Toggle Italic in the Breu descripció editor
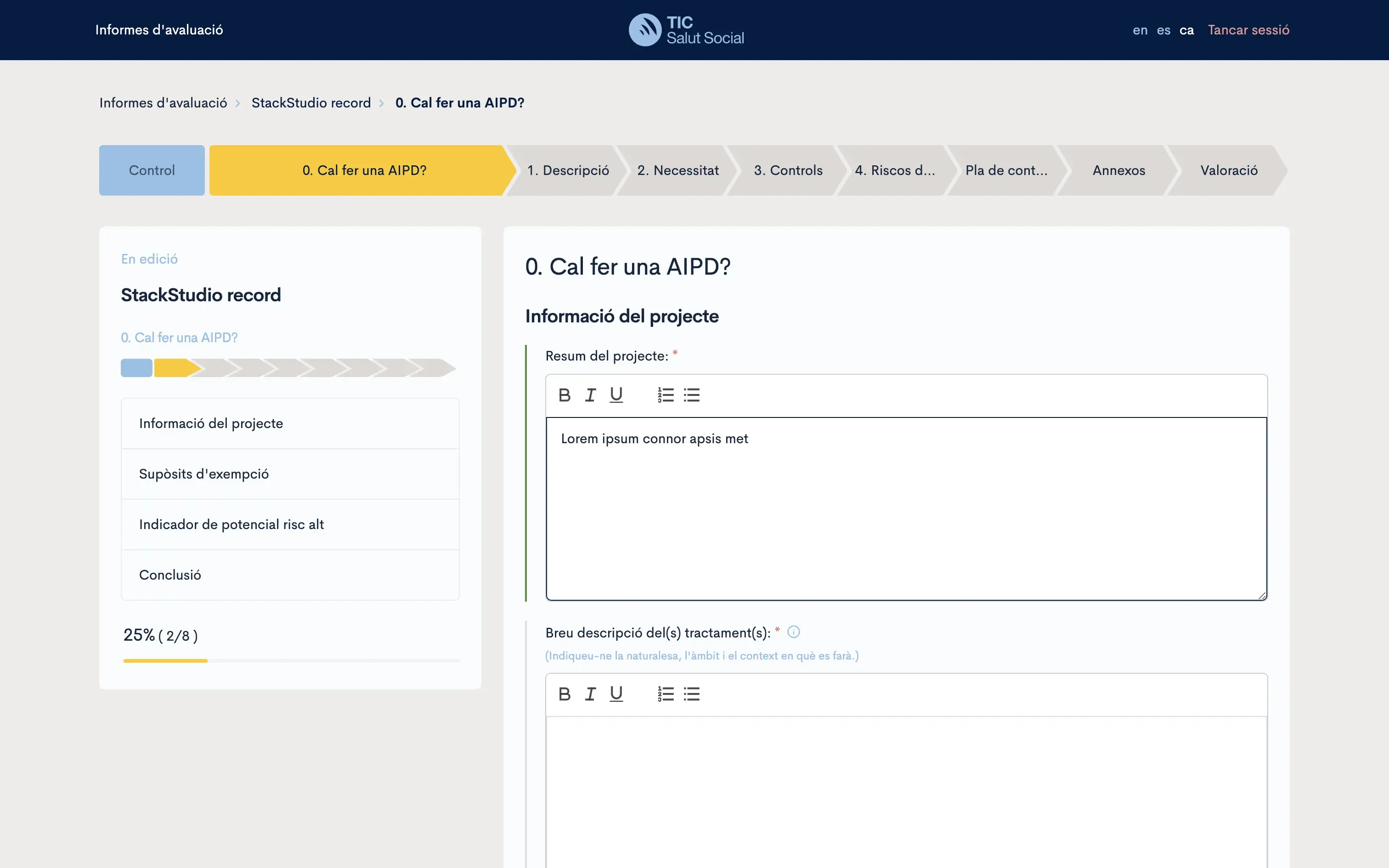Viewport: 1389px width, 868px height. point(590,694)
